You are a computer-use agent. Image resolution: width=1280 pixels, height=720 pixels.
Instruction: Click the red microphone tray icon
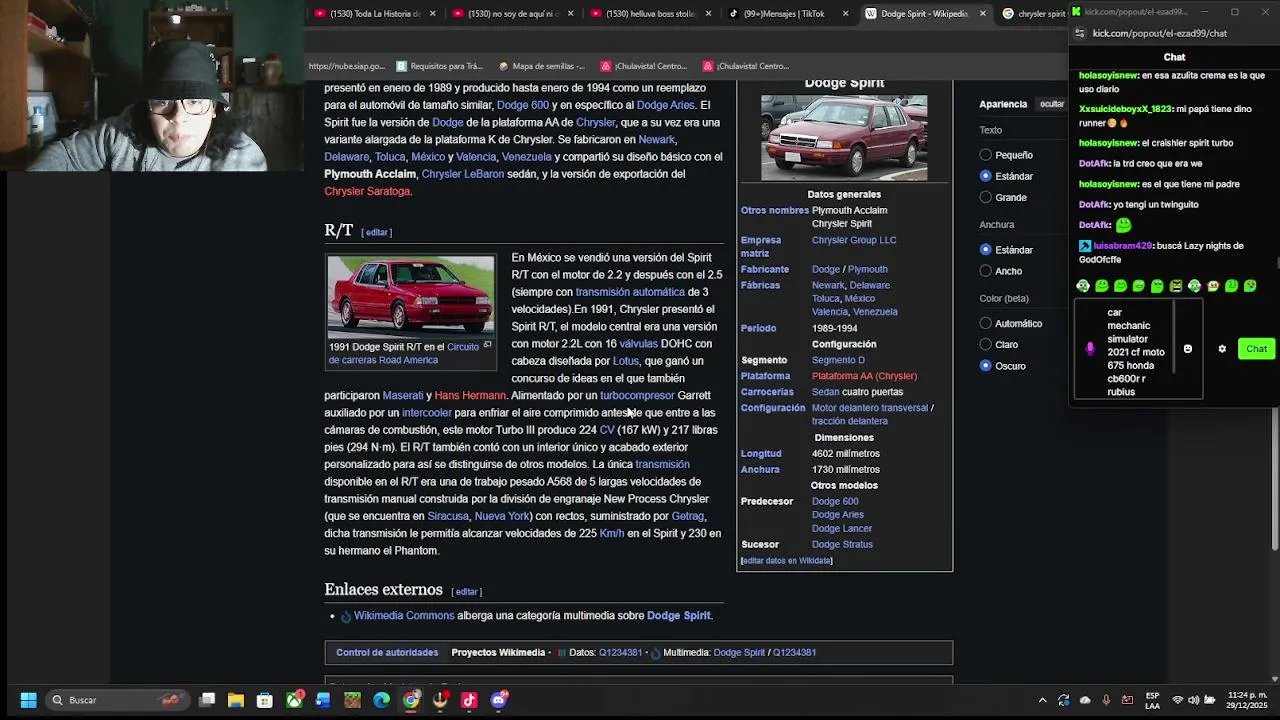pos(1106,700)
